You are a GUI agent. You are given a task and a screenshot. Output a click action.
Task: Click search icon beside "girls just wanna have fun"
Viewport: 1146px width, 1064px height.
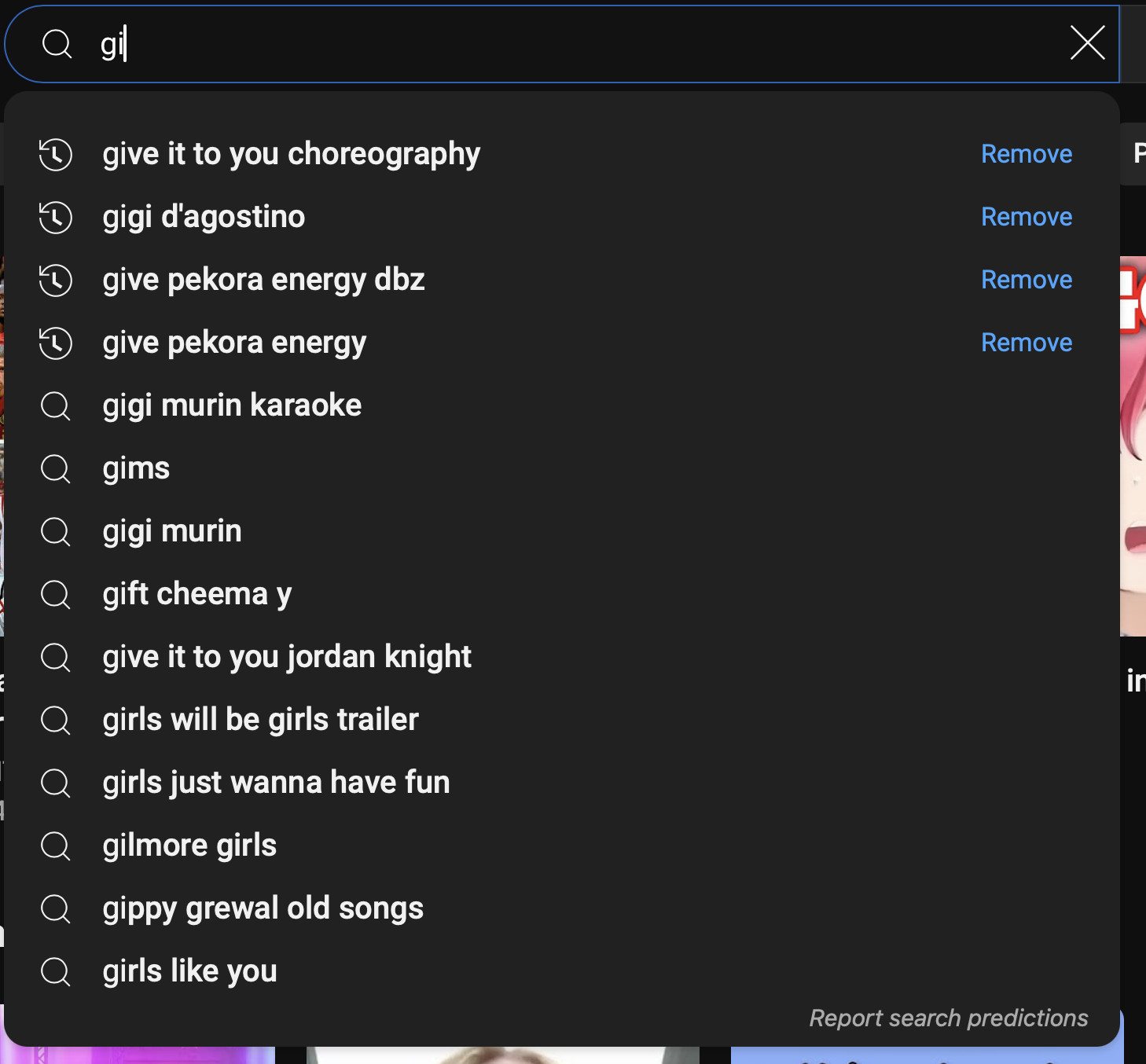[x=56, y=783]
